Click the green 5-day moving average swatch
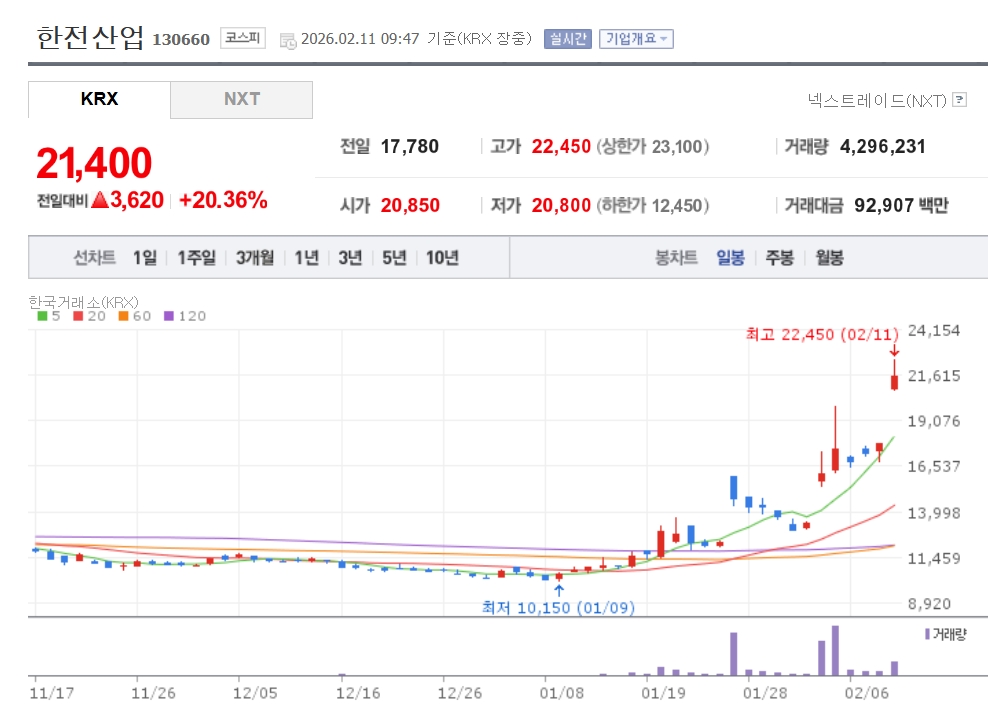This screenshot has height=723, width=988. [42, 316]
